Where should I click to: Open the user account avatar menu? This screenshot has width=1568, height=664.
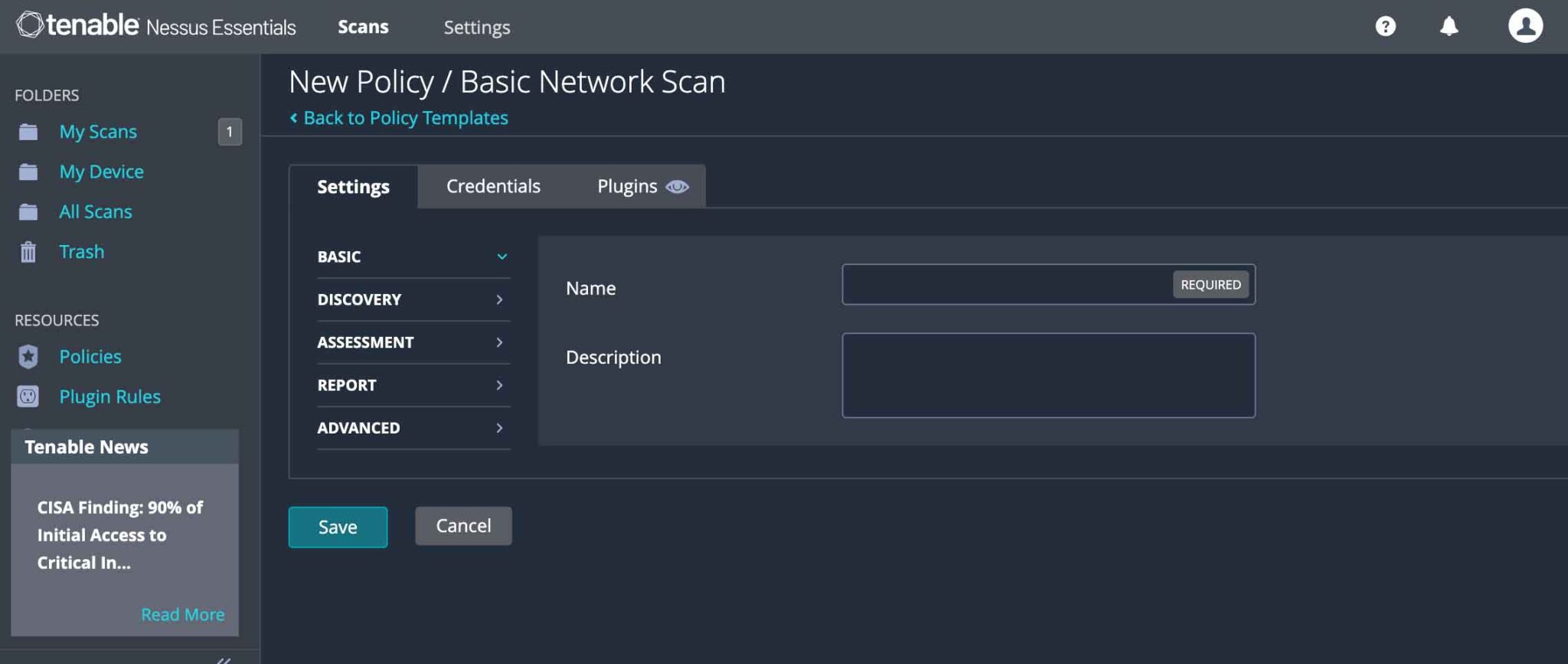pos(1525,26)
